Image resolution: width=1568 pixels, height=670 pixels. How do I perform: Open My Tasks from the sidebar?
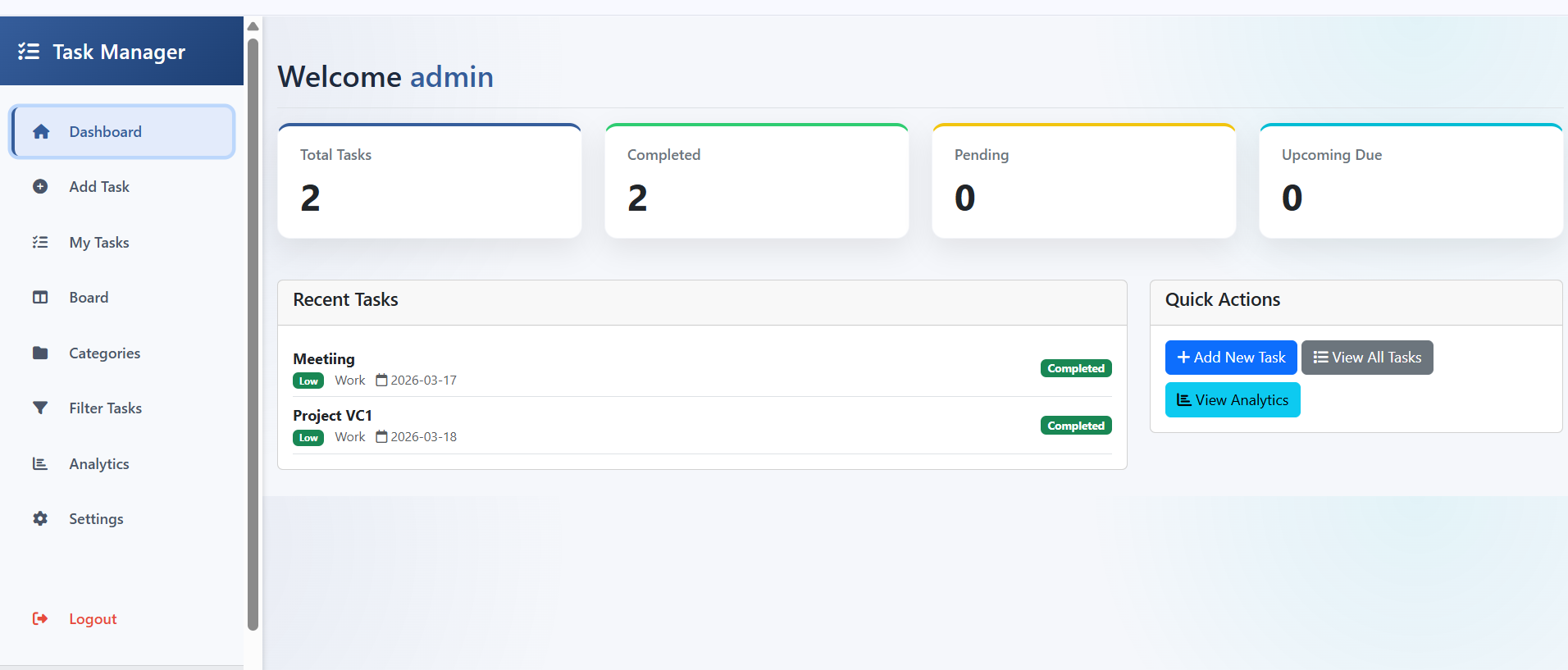point(122,243)
